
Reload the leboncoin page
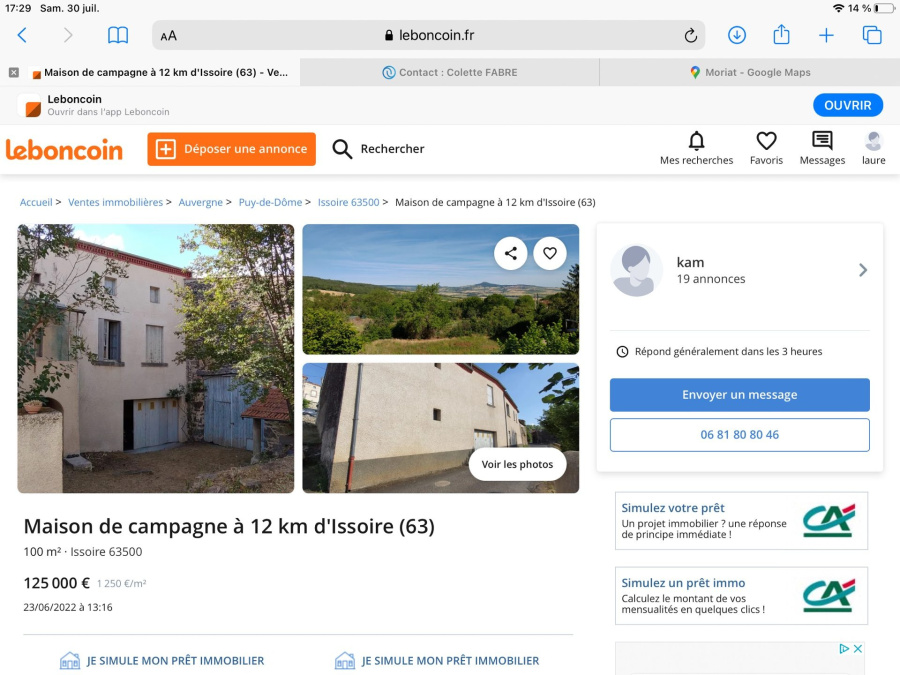[x=690, y=36]
